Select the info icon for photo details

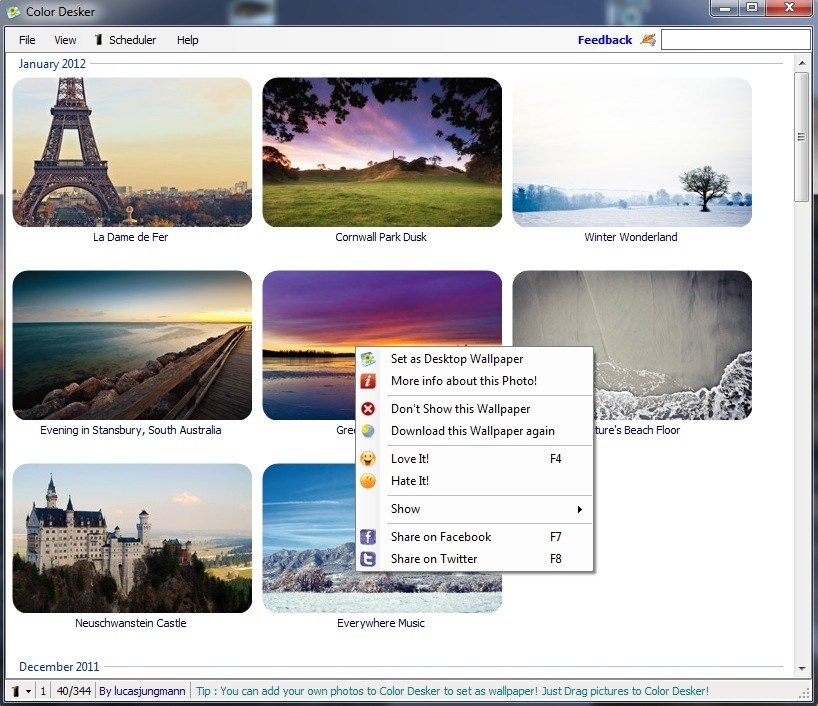coord(368,381)
